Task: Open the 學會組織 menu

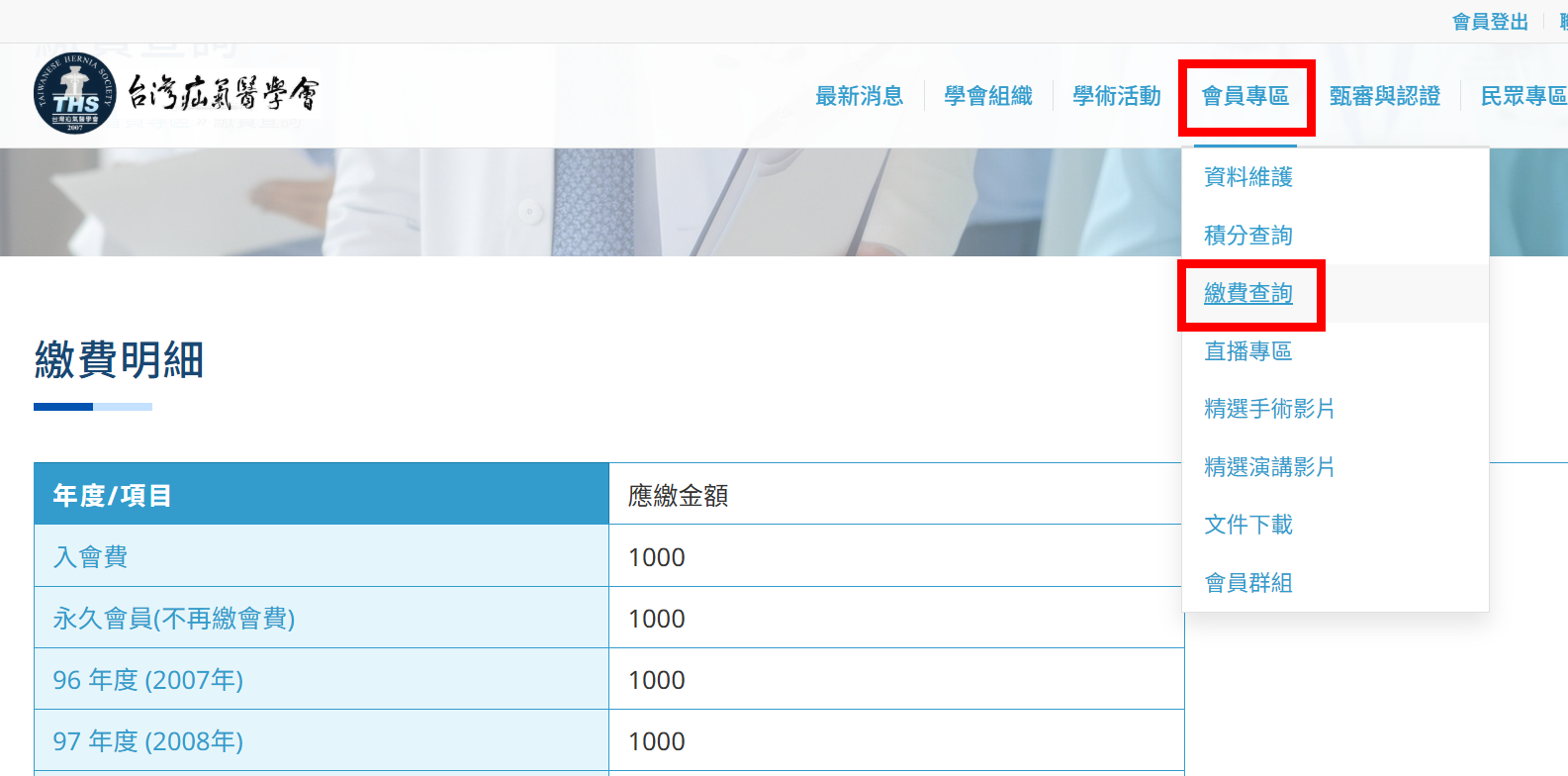Action: pyautogui.click(x=987, y=96)
